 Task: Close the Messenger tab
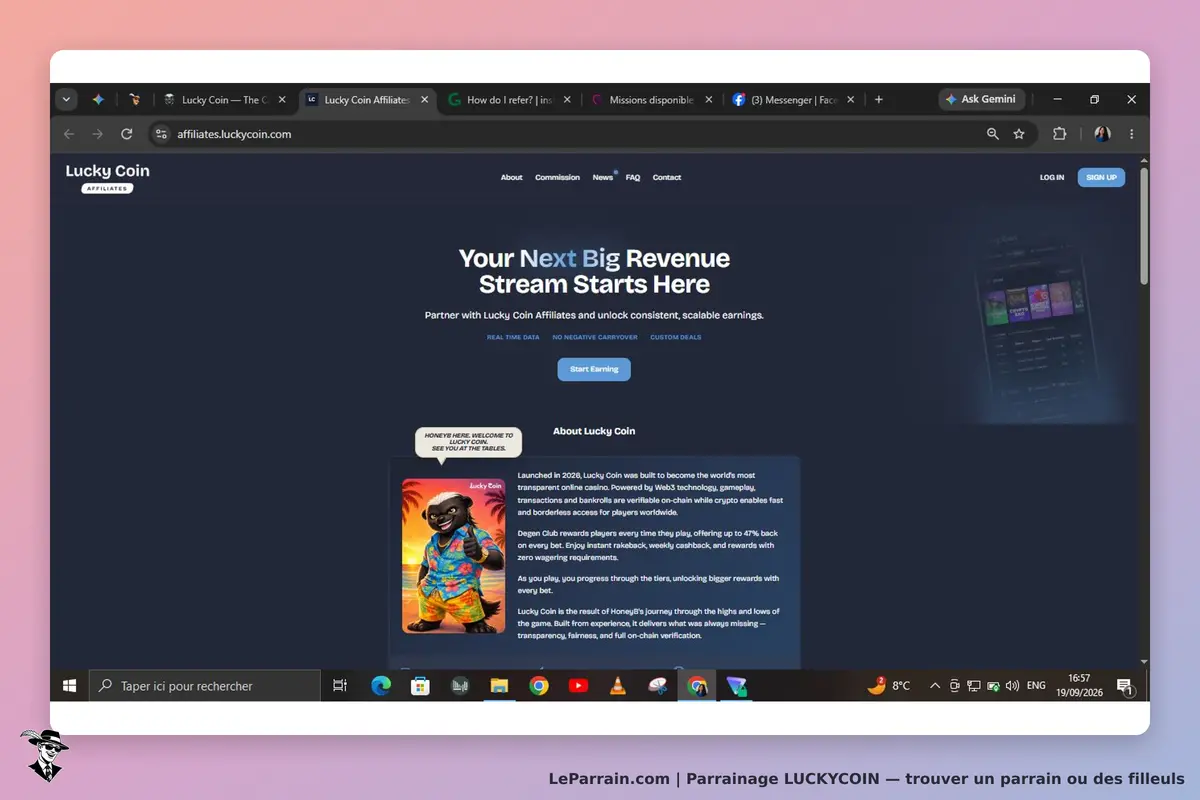(x=852, y=100)
